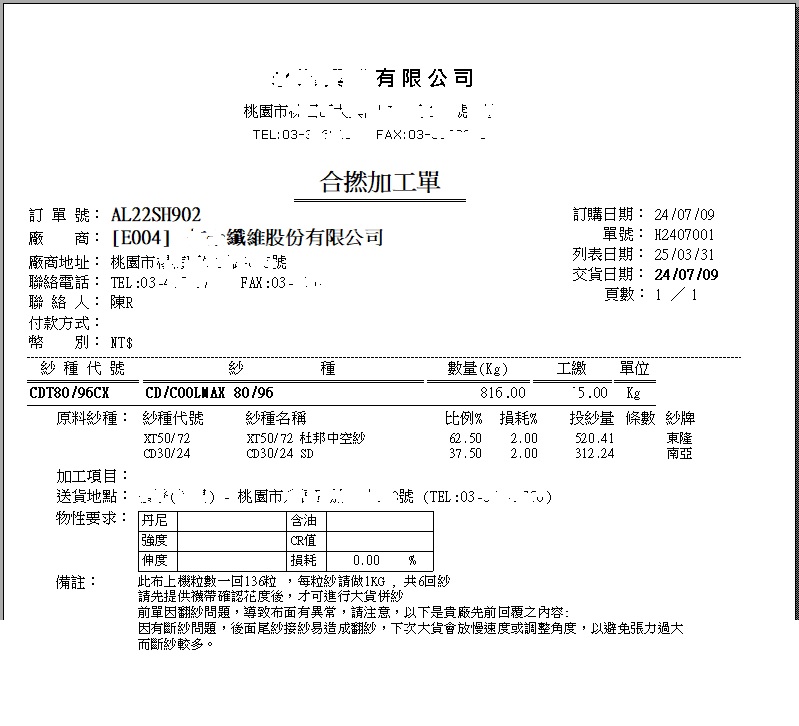Click the raw yarn code XT50/72
This screenshot has height=726, width=799.
pyautogui.click(x=167, y=438)
